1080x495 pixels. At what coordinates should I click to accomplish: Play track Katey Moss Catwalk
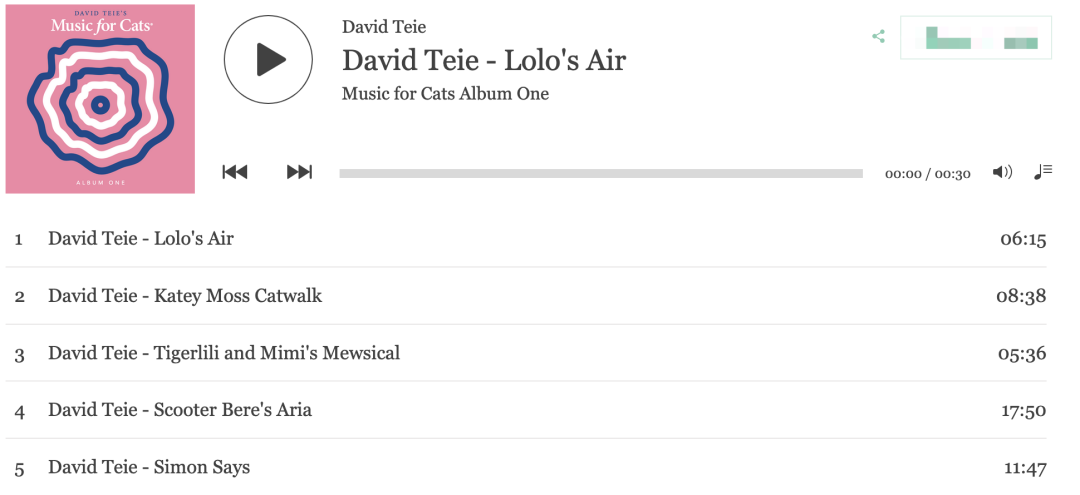[185, 296]
